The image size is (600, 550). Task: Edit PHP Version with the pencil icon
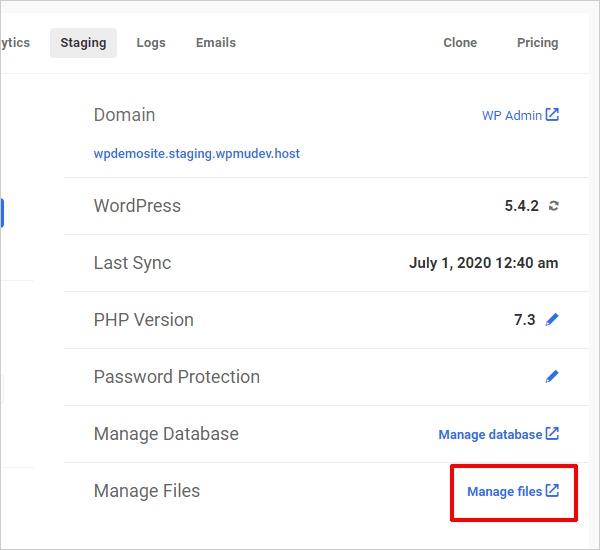coord(552,320)
